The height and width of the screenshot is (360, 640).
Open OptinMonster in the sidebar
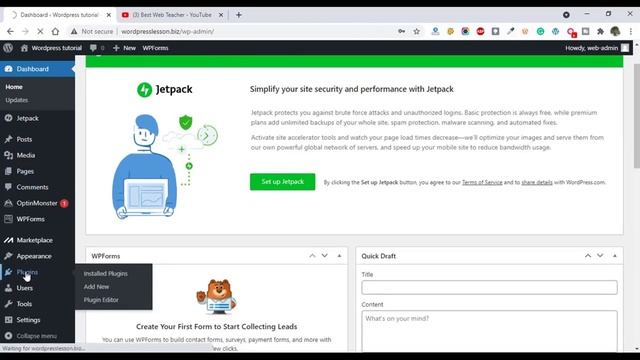37,203
